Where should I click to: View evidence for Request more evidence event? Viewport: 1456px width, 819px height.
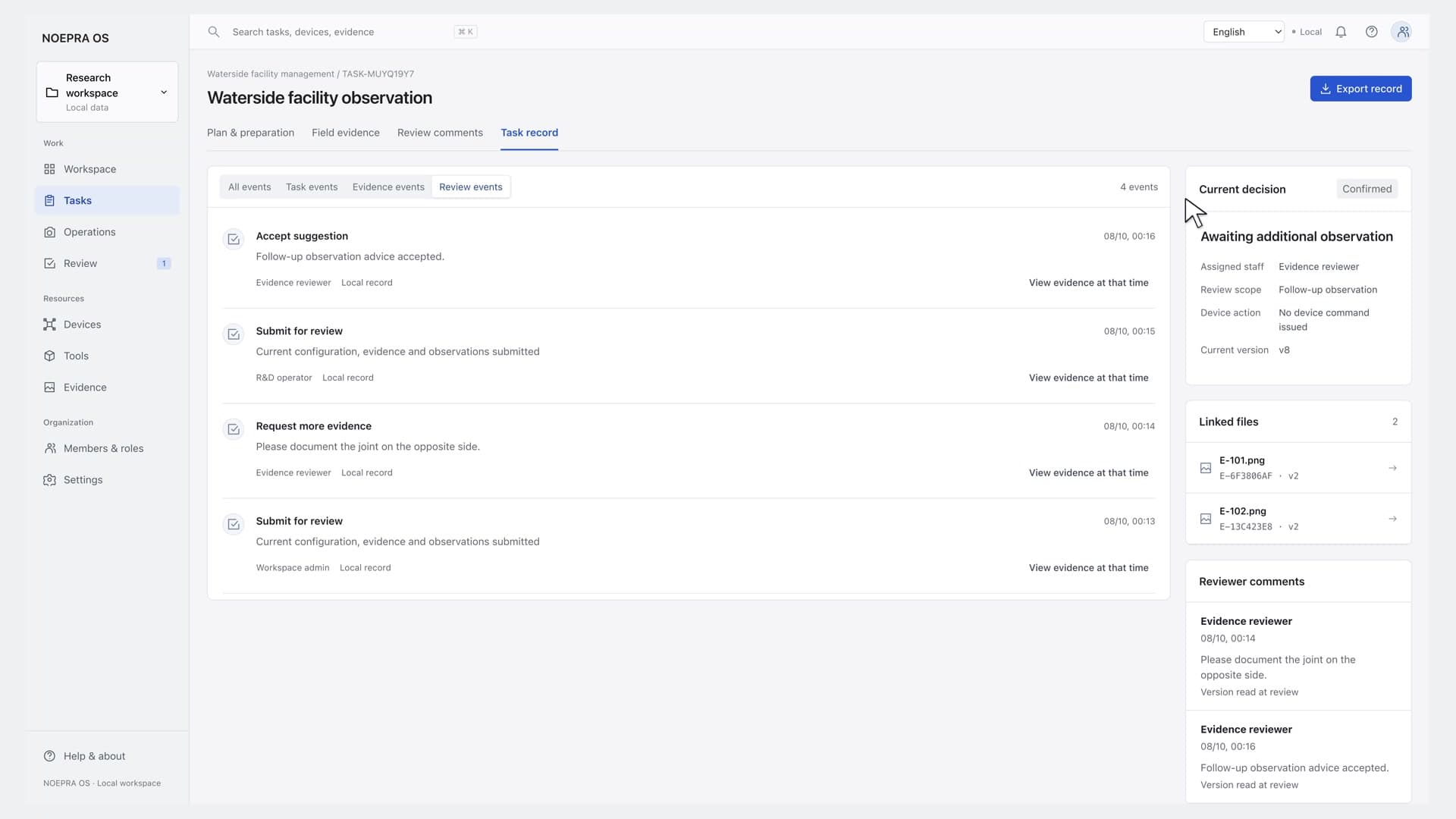click(x=1088, y=472)
